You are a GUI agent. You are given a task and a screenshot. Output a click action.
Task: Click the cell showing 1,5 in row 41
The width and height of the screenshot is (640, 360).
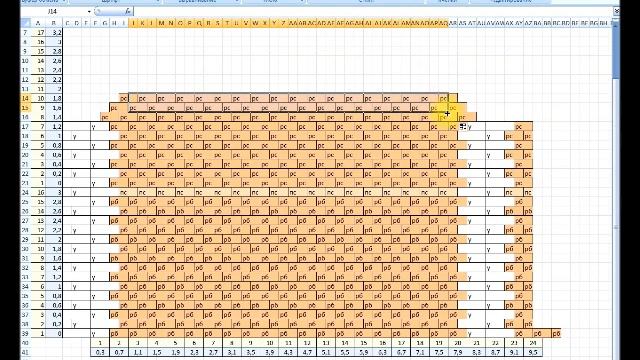(x=157, y=352)
